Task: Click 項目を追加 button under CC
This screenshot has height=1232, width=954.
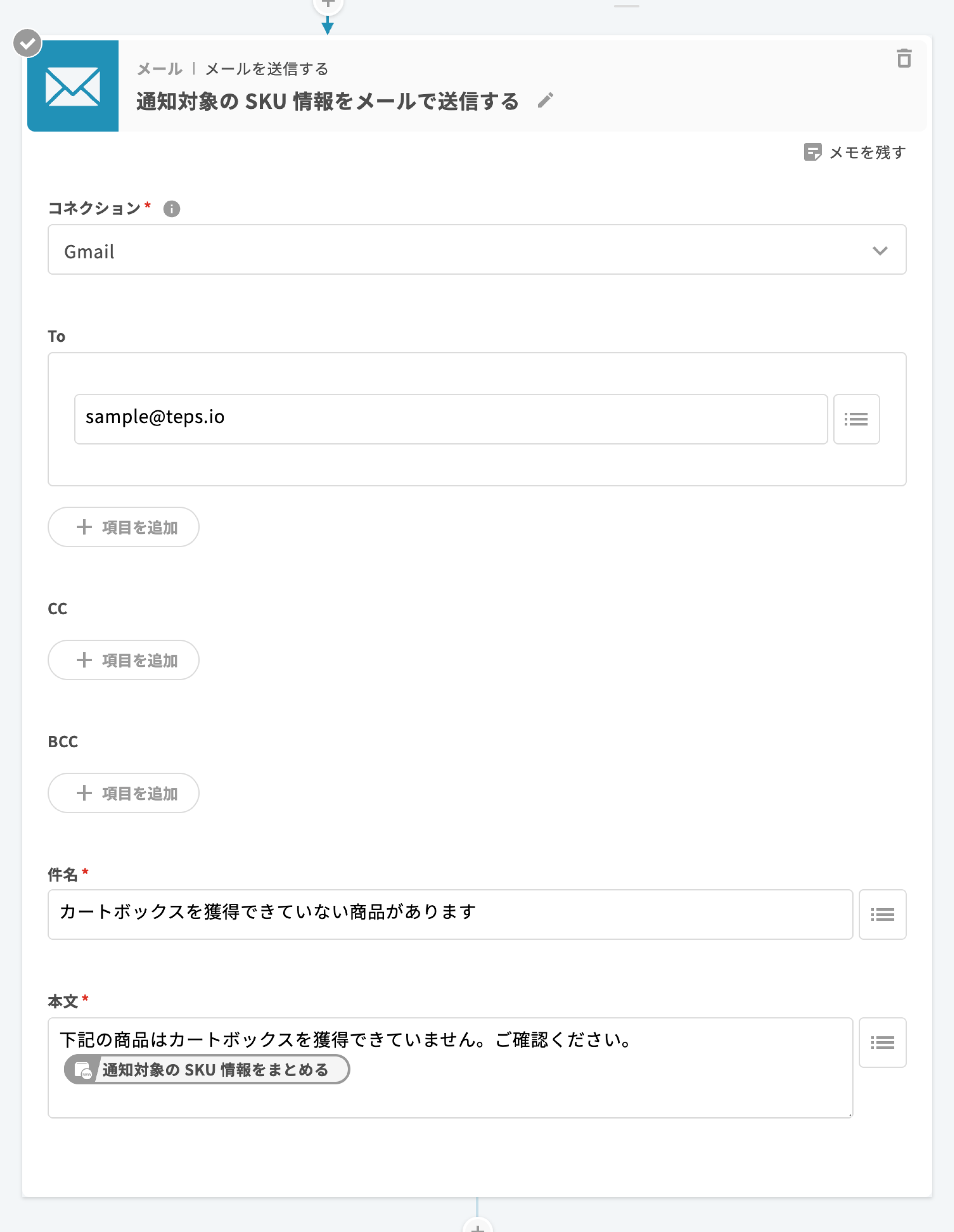Action: (124, 660)
